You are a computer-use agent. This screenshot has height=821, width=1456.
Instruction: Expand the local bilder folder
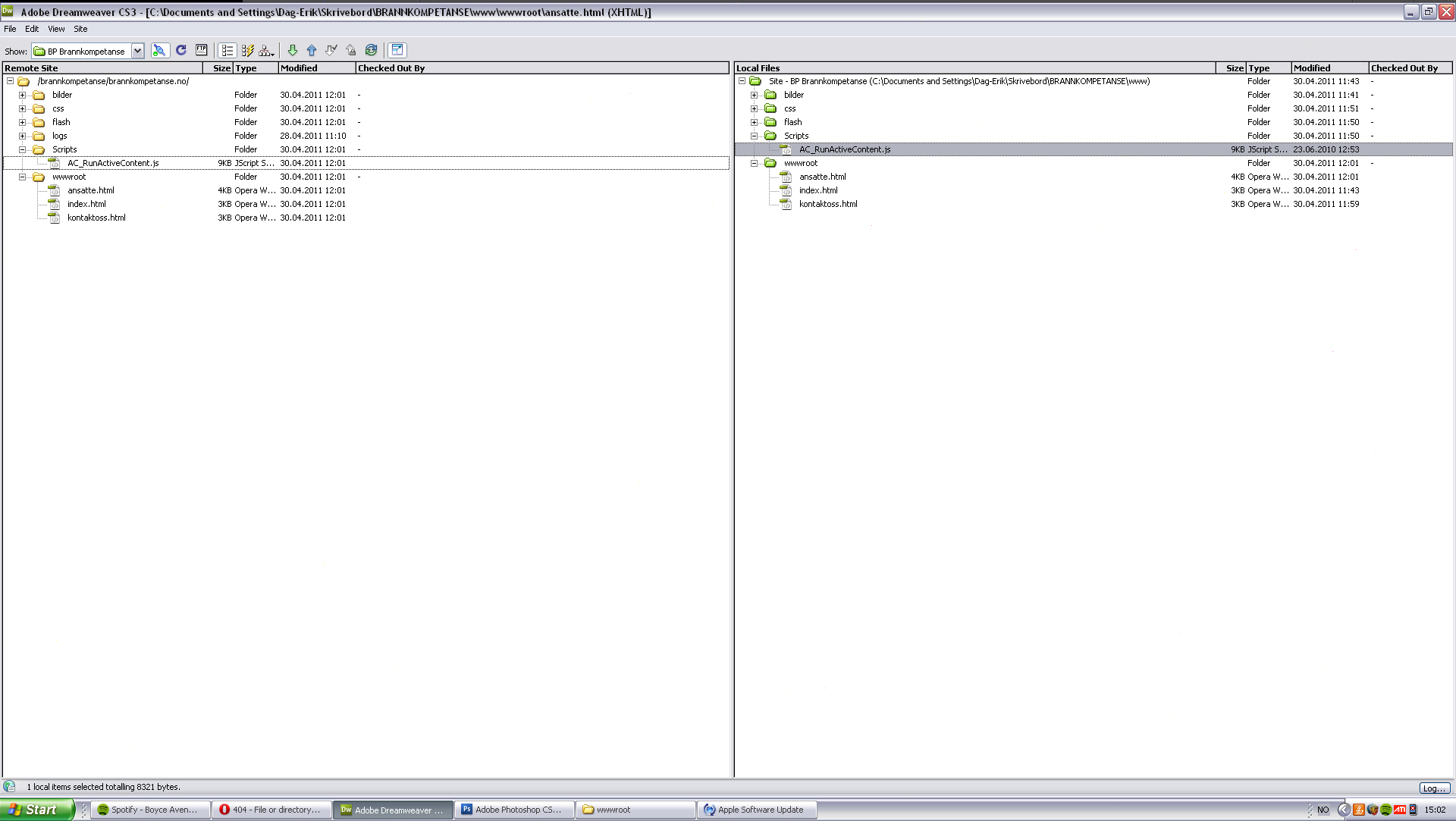754,95
